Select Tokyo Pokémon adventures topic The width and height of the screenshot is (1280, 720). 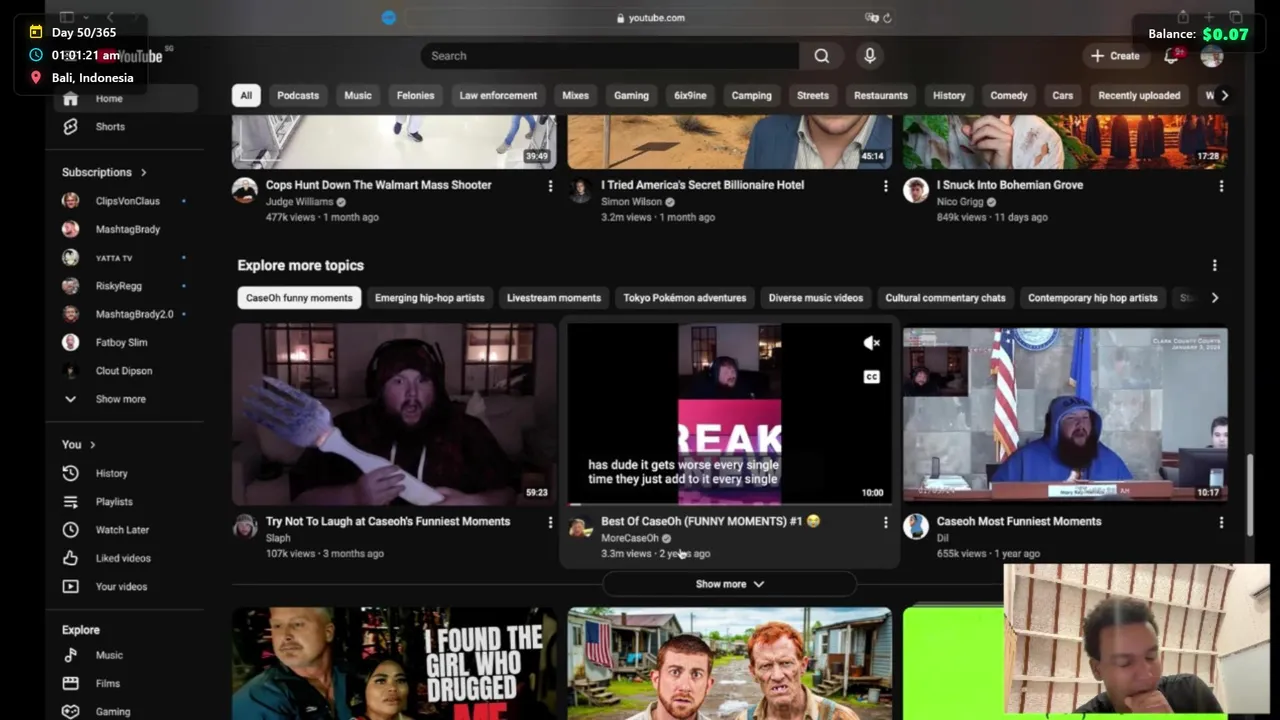point(684,298)
